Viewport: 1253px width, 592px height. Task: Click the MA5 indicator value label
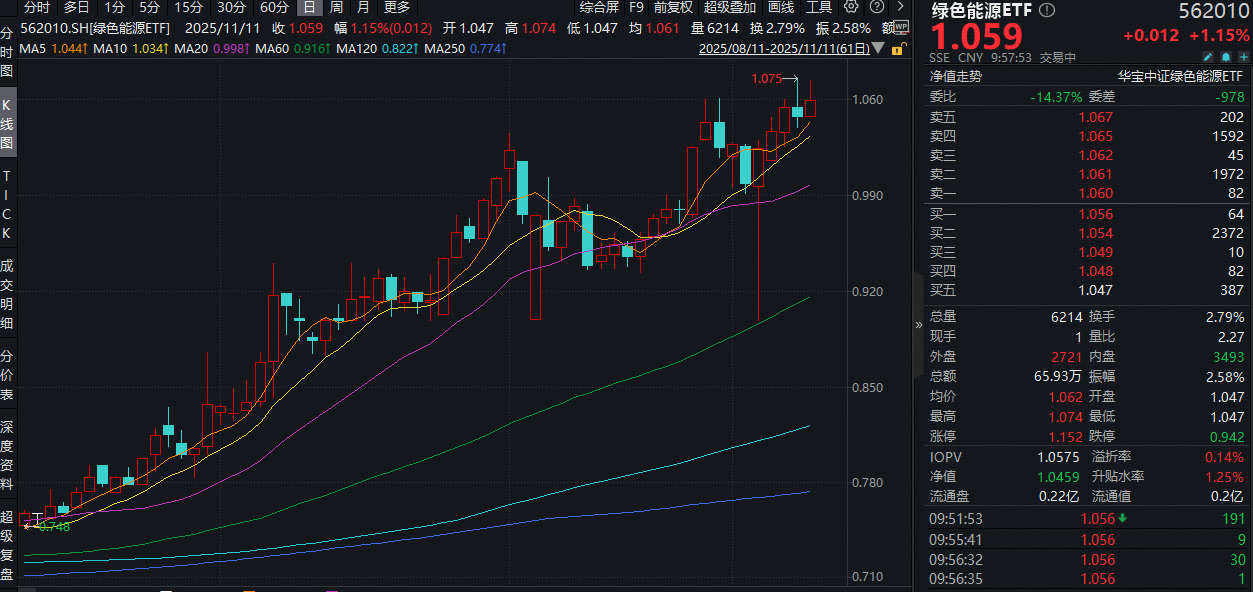point(51,47)
